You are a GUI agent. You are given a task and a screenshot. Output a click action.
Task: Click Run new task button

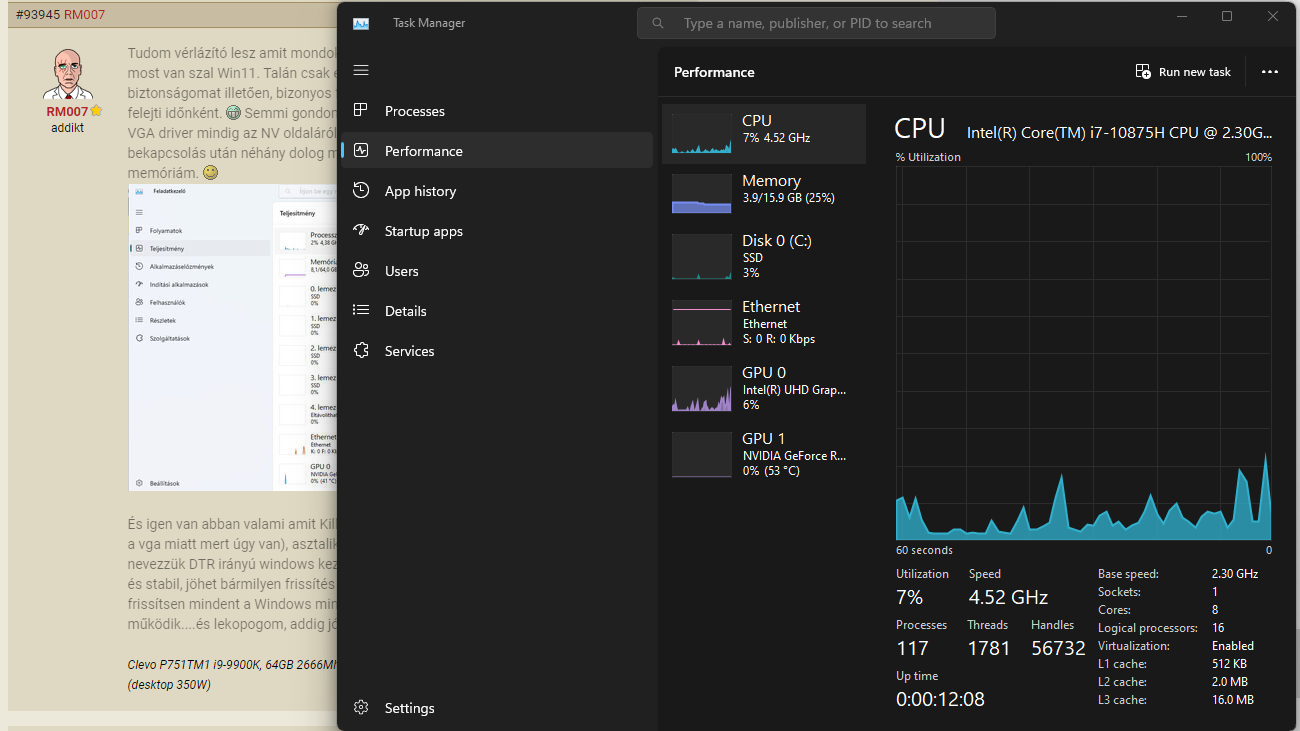[x=1183, y=72]
